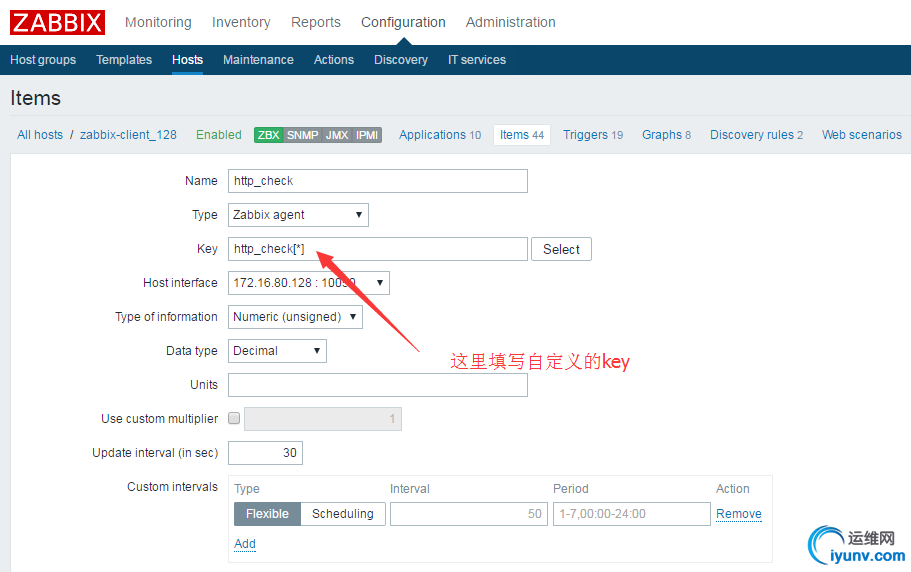Focus the custom Interval field showing 50
The height and width of the screenshot is (572, 911).
point(469,514)
